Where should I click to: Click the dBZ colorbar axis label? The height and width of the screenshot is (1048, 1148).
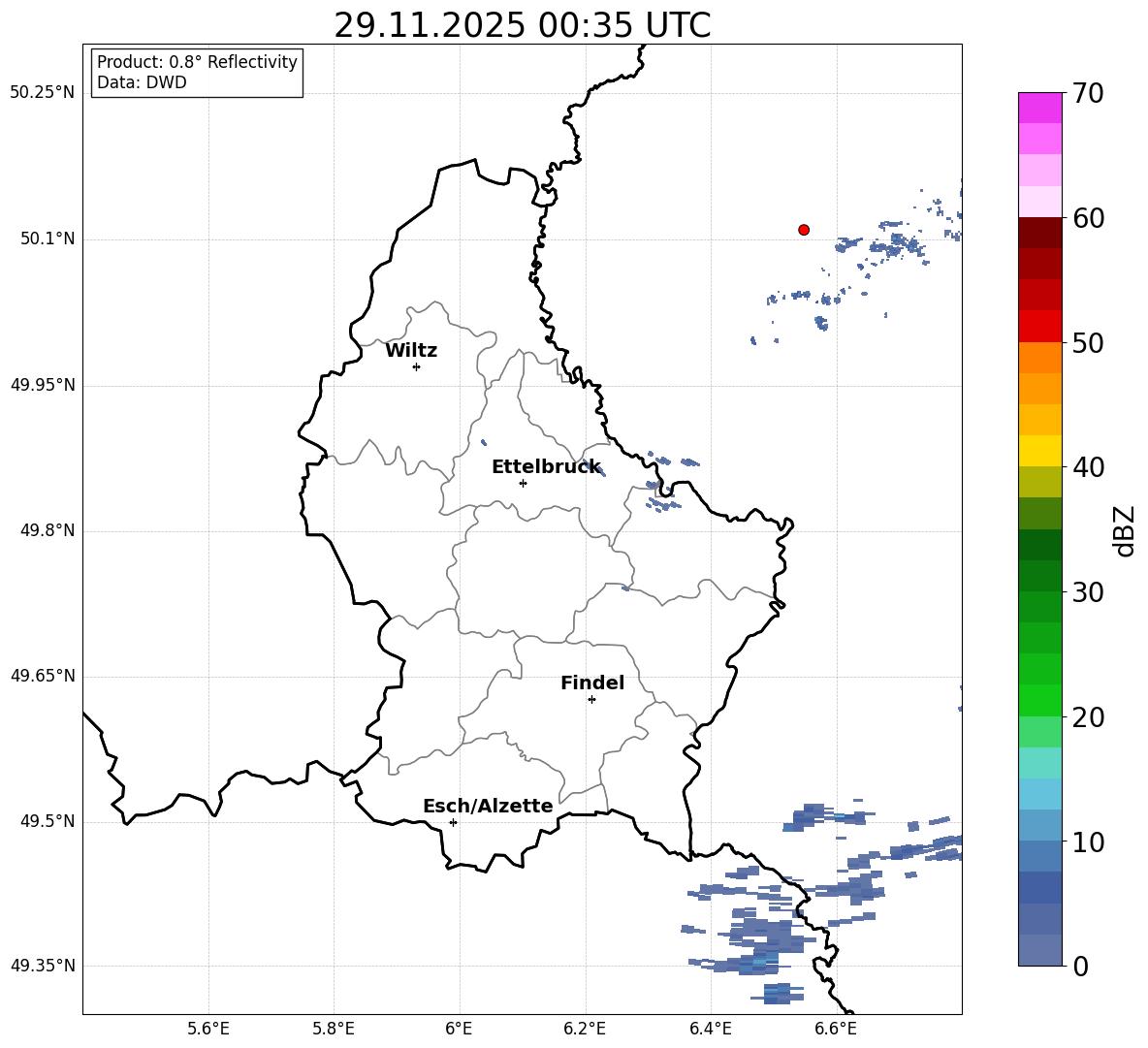(x=1126, y=530)
